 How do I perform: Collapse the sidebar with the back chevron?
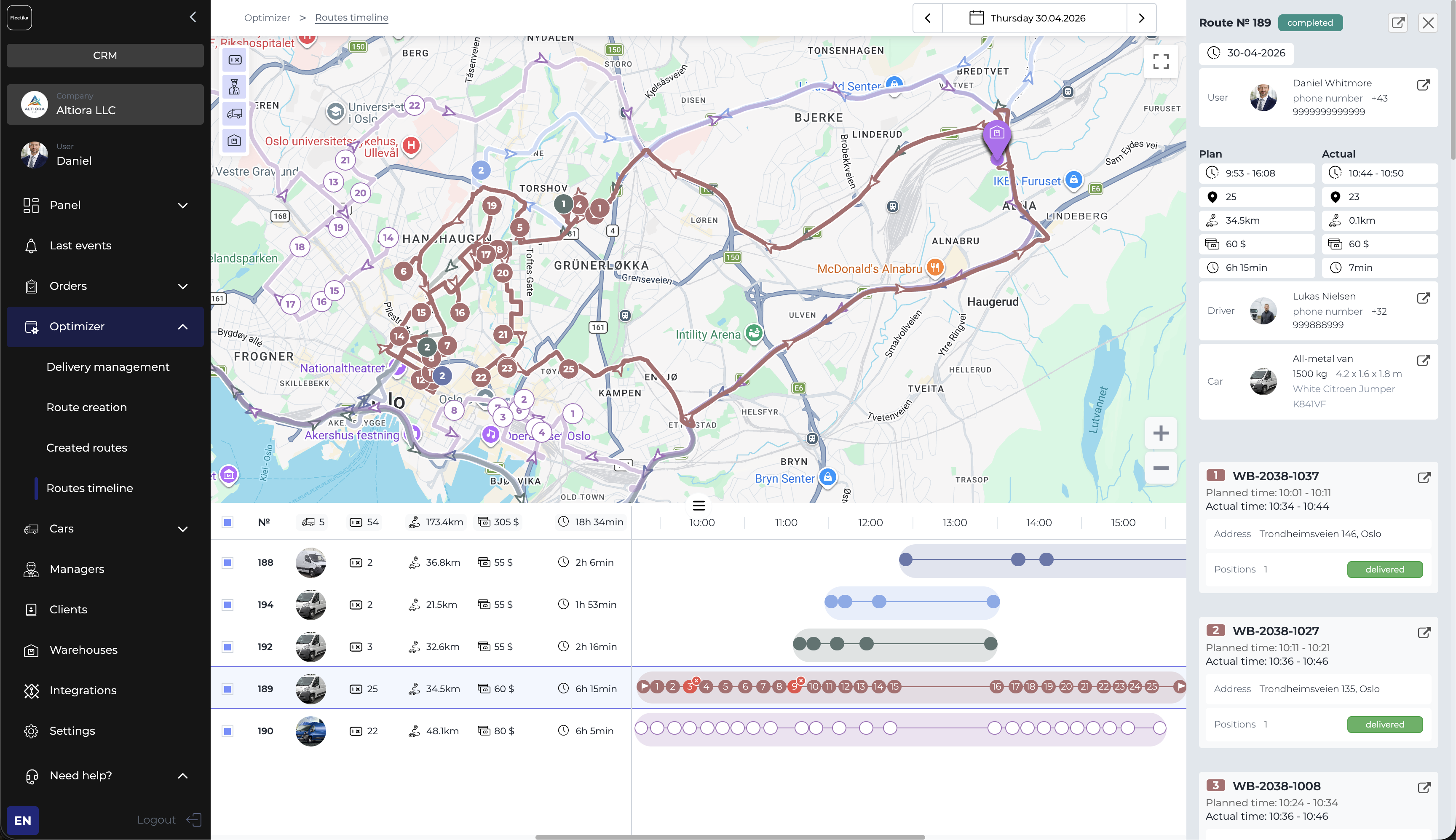(x=193, y=17)
